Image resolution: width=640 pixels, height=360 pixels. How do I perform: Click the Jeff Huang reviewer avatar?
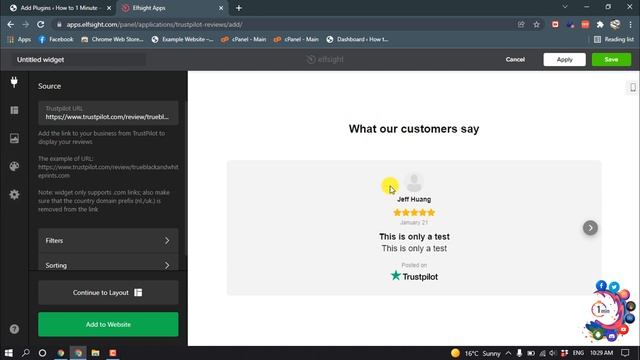coord(414,182)
